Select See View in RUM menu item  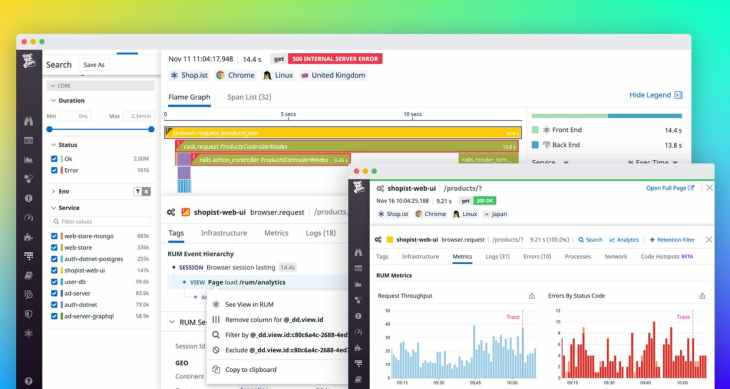point(249,304)
